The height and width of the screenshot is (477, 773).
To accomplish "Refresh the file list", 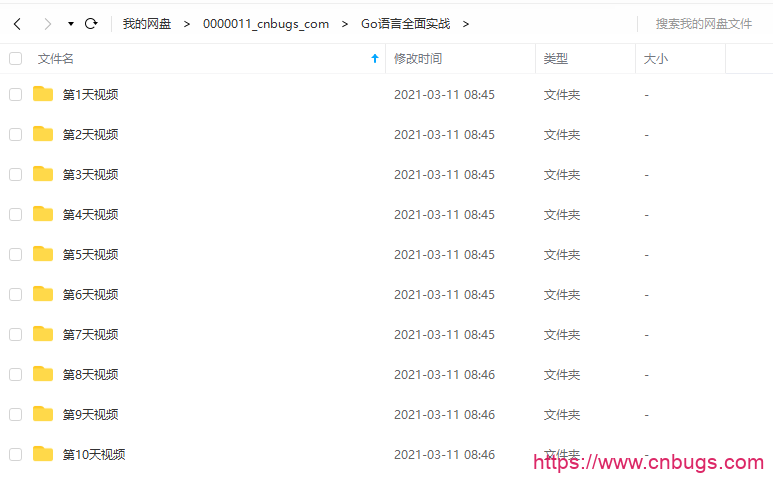I will 91,24.
